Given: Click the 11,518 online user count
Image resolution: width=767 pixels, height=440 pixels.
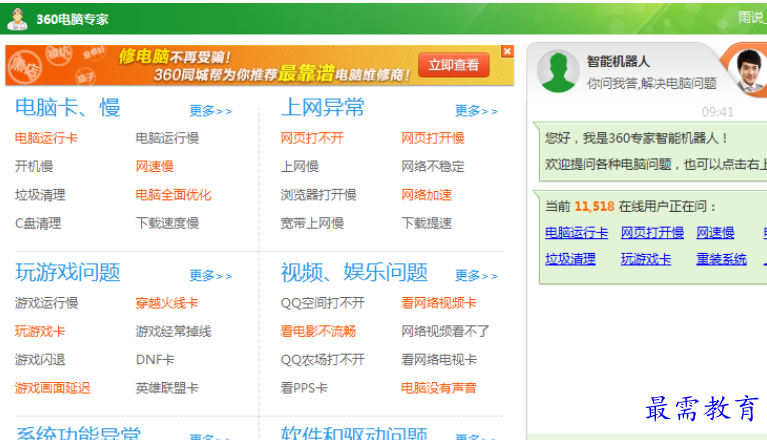Looking at the screenshot, I should pyautogui.click(x=594, y=206).
